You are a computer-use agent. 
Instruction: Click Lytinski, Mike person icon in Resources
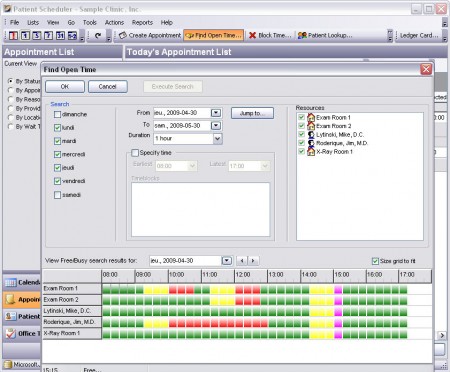[311, 135]
